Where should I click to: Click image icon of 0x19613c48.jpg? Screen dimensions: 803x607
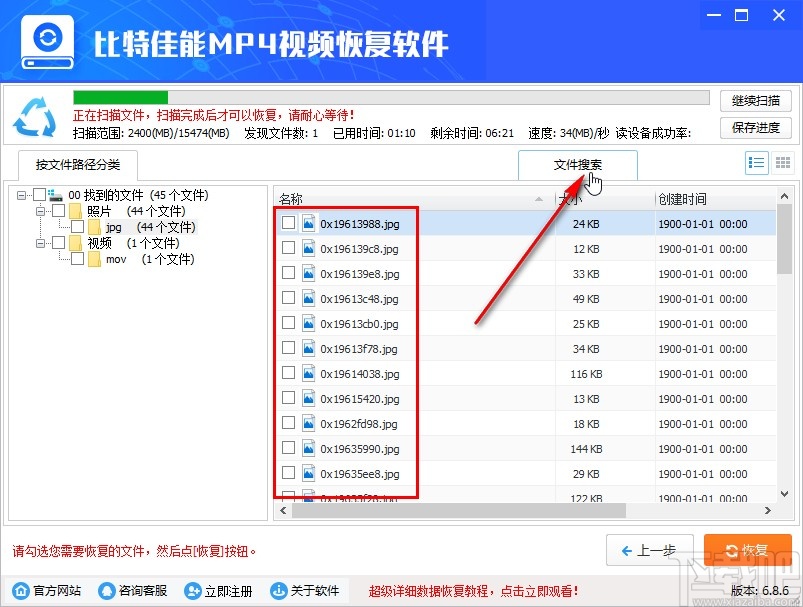308,298
